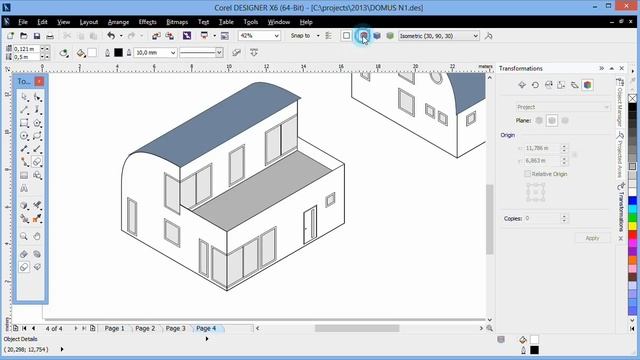
Task: Print using the printer icon
Action: (x=50, y=36)
